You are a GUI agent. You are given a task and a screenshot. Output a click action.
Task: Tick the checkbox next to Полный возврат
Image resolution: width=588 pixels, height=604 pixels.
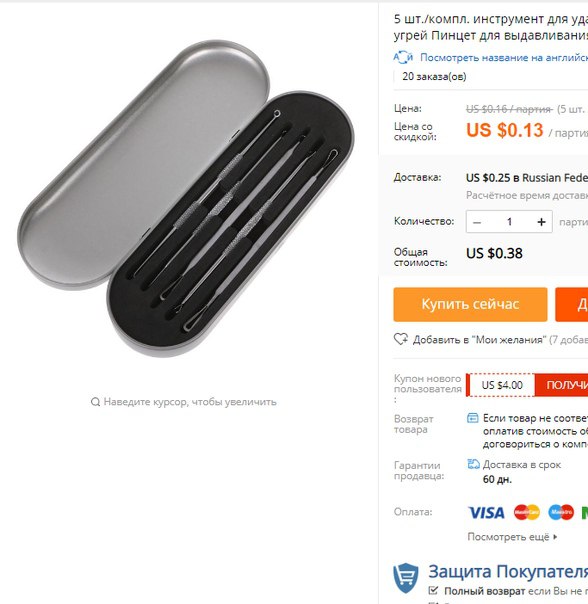[x=433, y=591]
